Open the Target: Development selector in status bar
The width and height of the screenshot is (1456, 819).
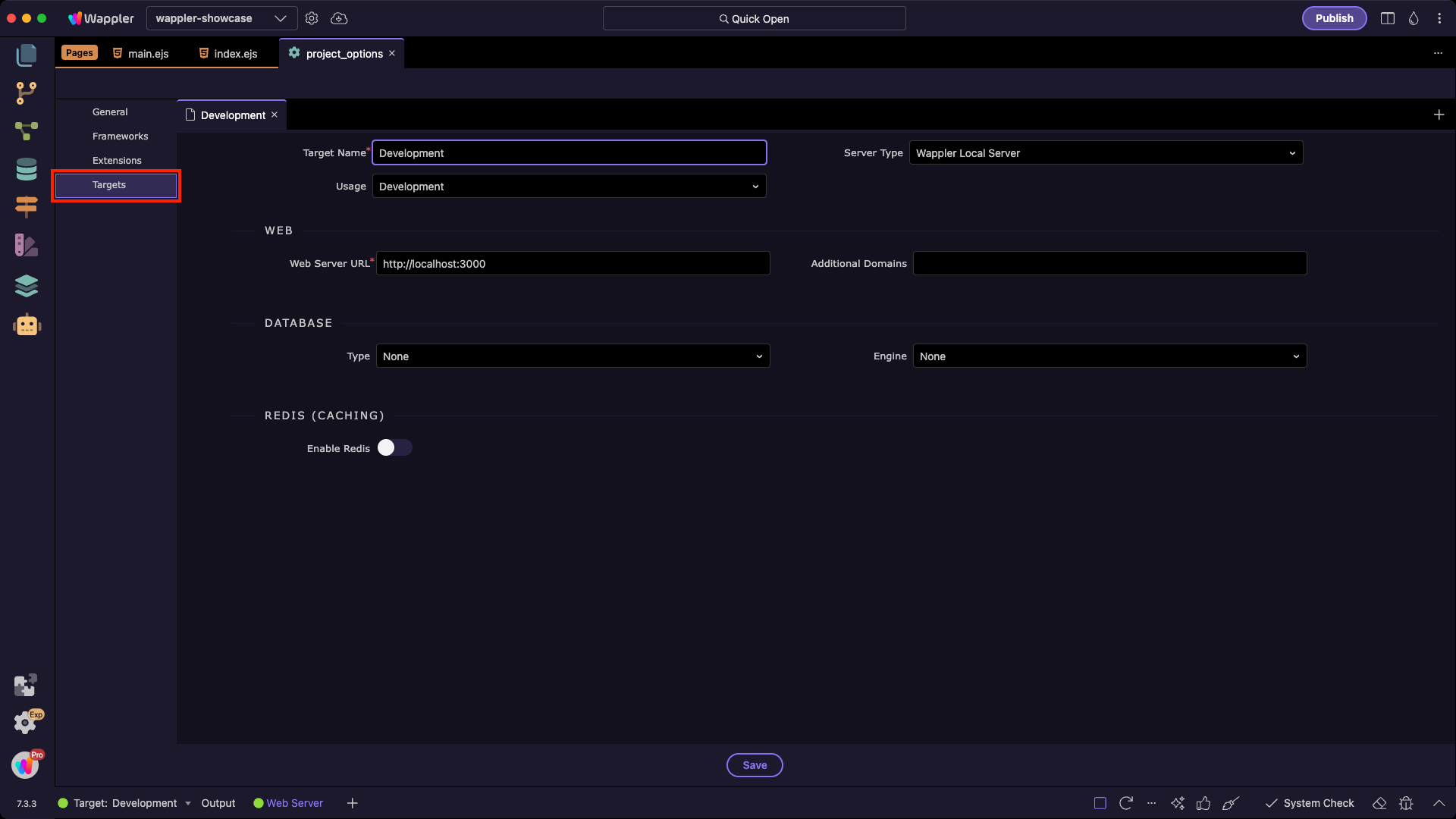click(125, 803)
